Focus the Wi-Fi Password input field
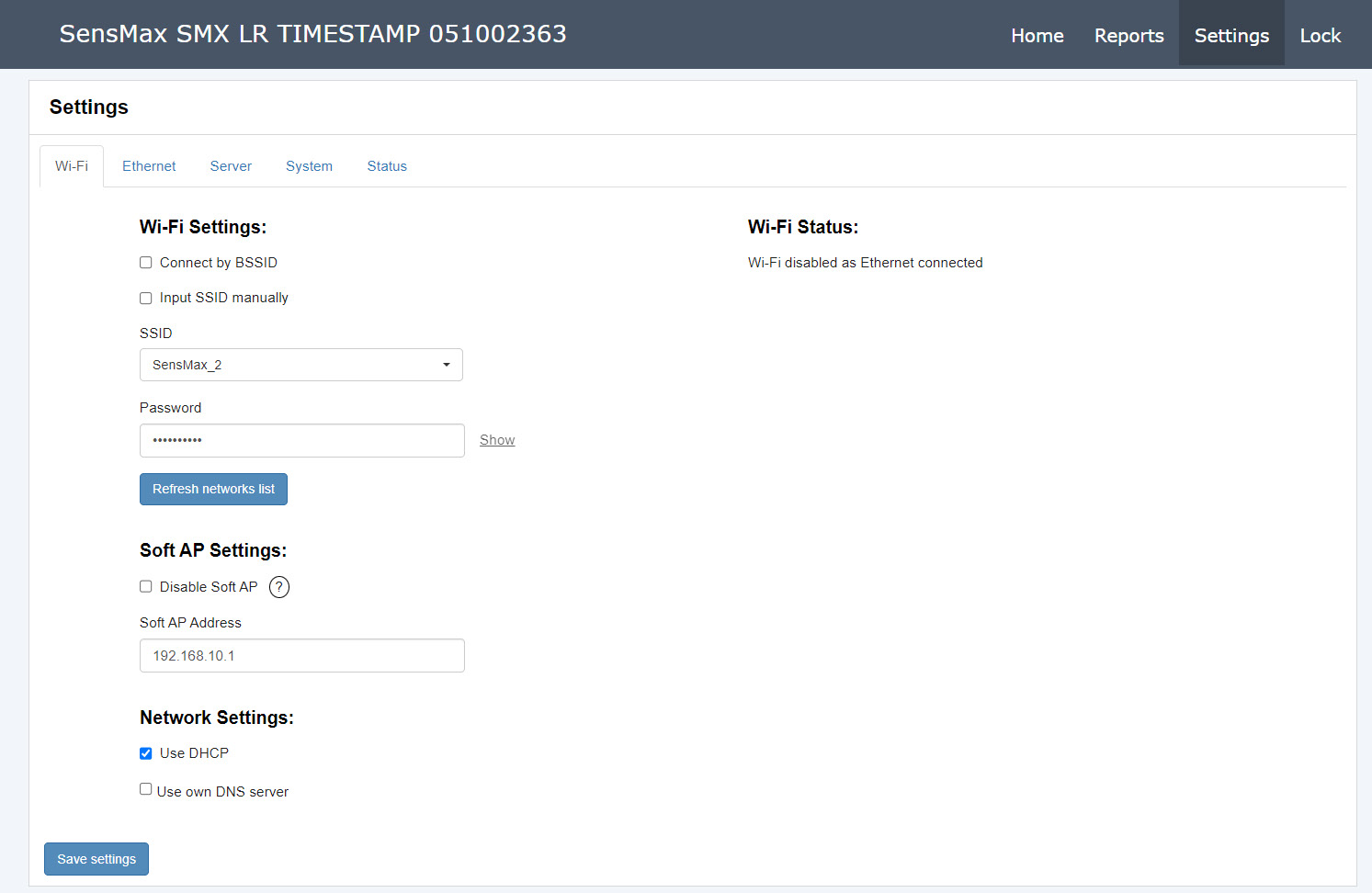The width and height of the screenshot is (1372, 893). pyautogui.click(x=302, y=440)
